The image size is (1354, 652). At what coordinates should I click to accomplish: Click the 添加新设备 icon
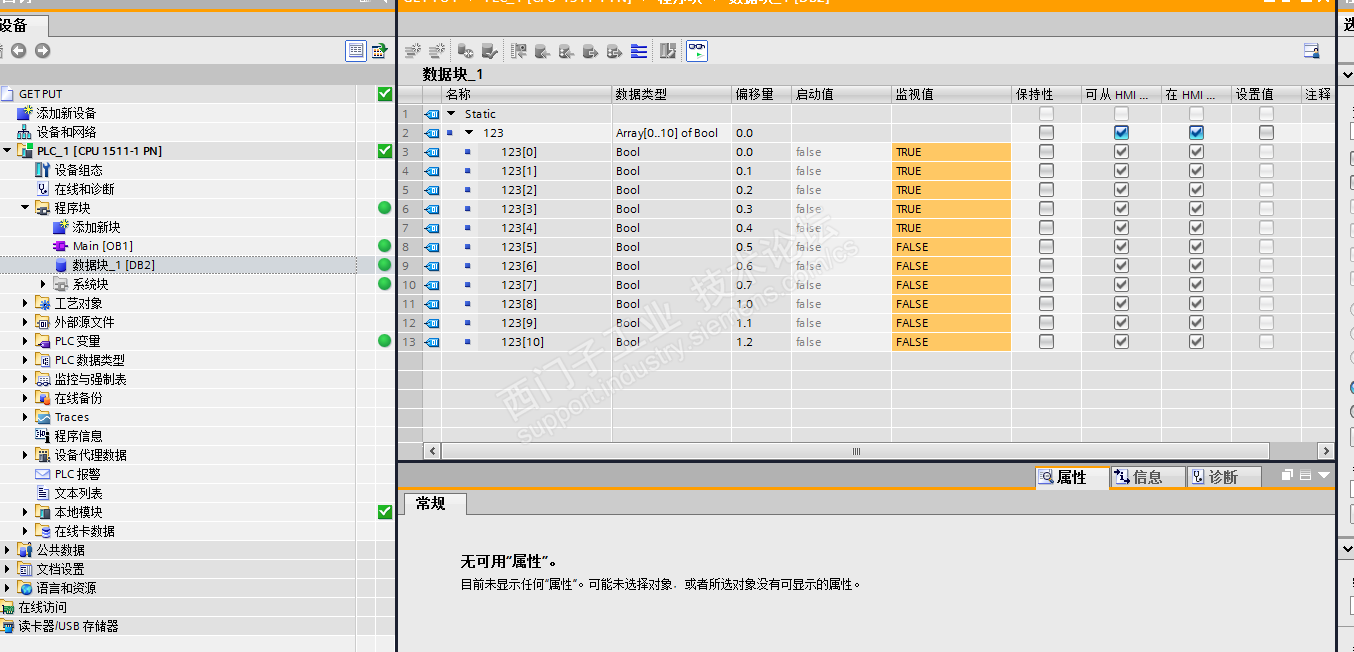click(25, 113)
